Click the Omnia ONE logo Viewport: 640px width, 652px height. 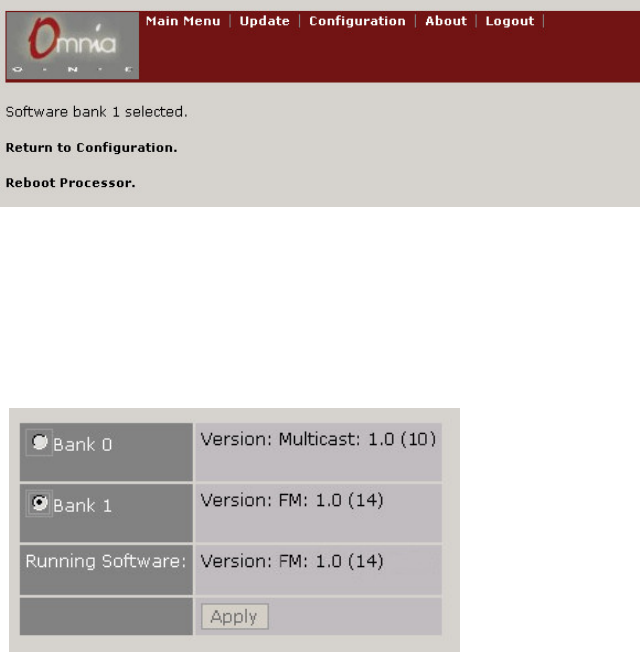[x=73, y=45]
